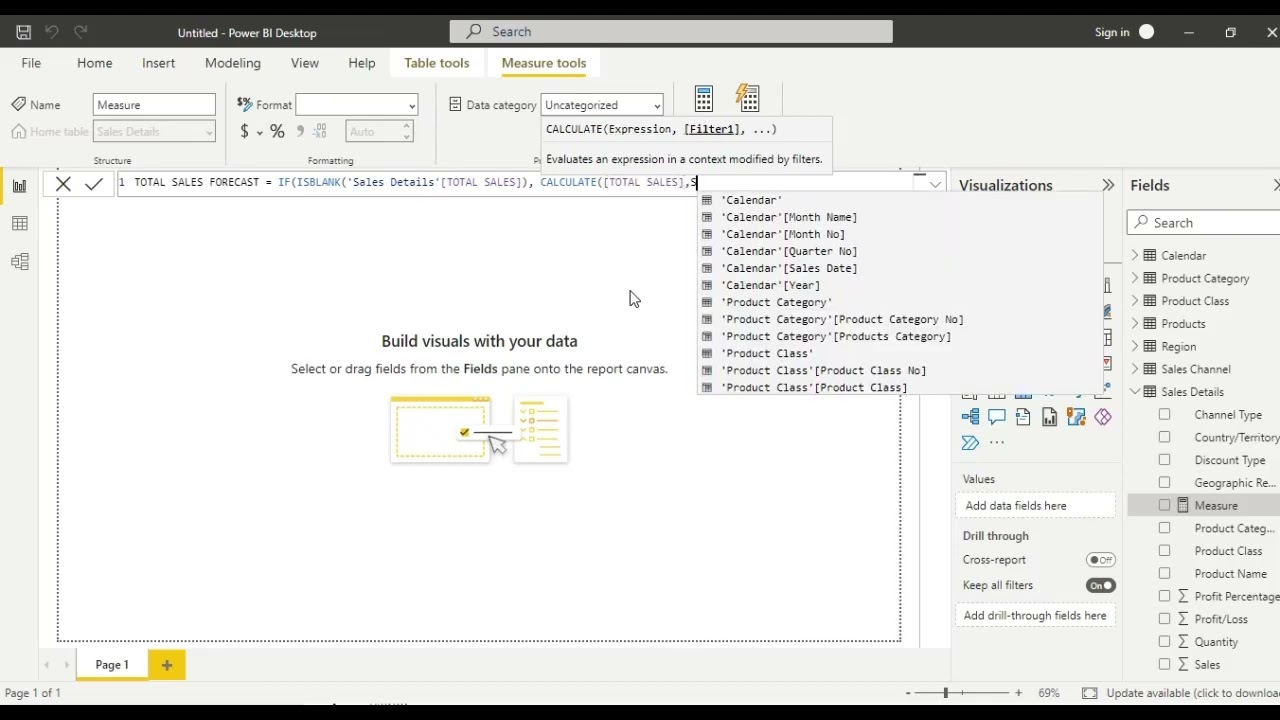Check the Country/Territory field
This screenshot has width=1280, height=720.
1164,437
